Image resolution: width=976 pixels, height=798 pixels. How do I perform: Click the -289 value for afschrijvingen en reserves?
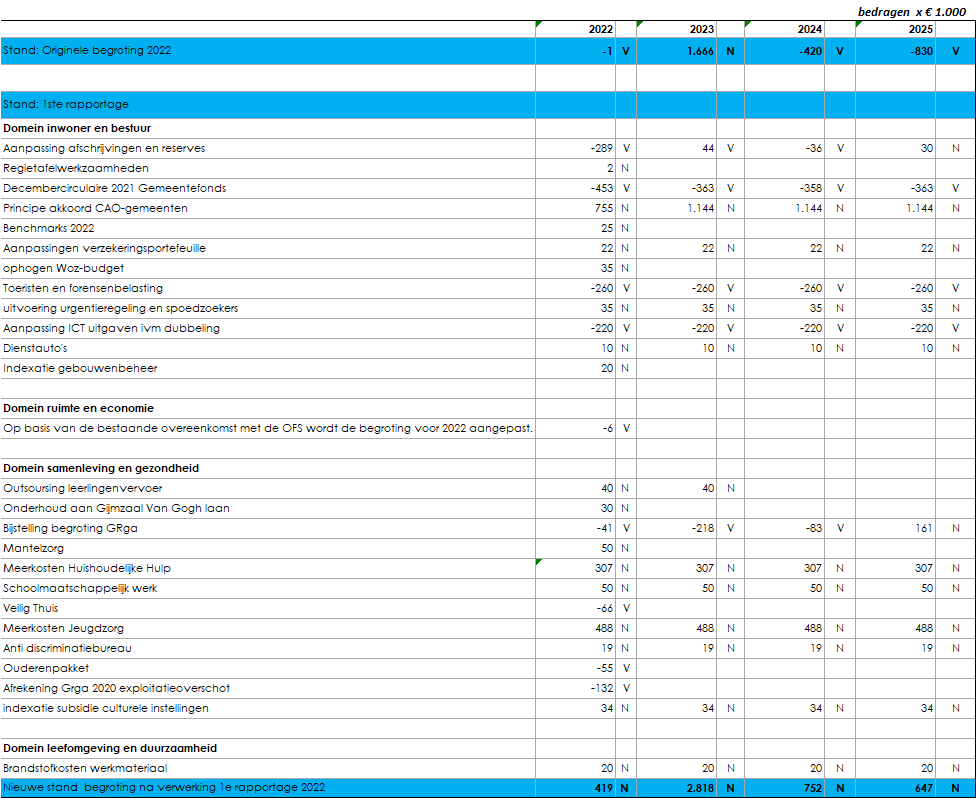coord(602,148)
